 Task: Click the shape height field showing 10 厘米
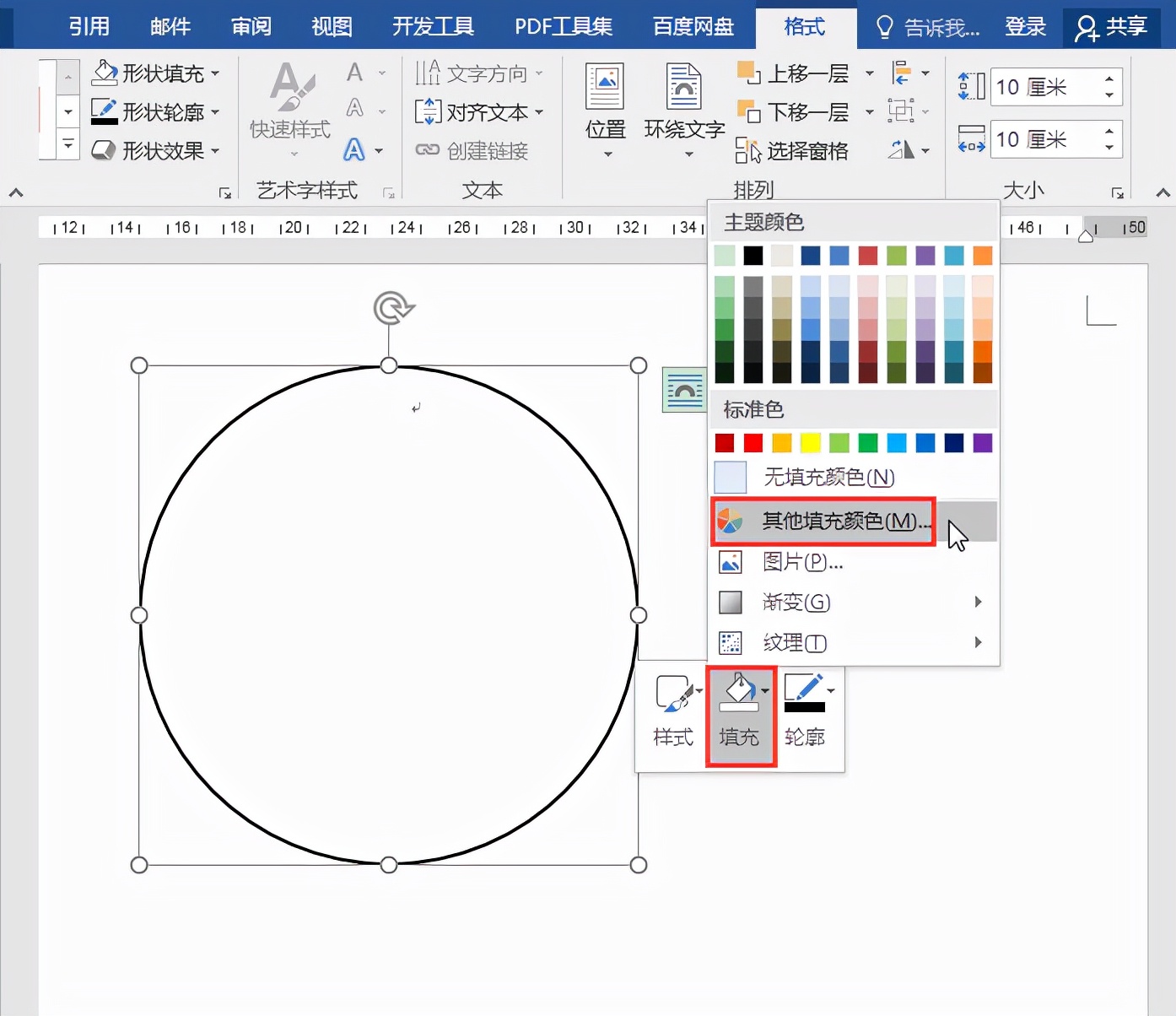[1044, 88]
